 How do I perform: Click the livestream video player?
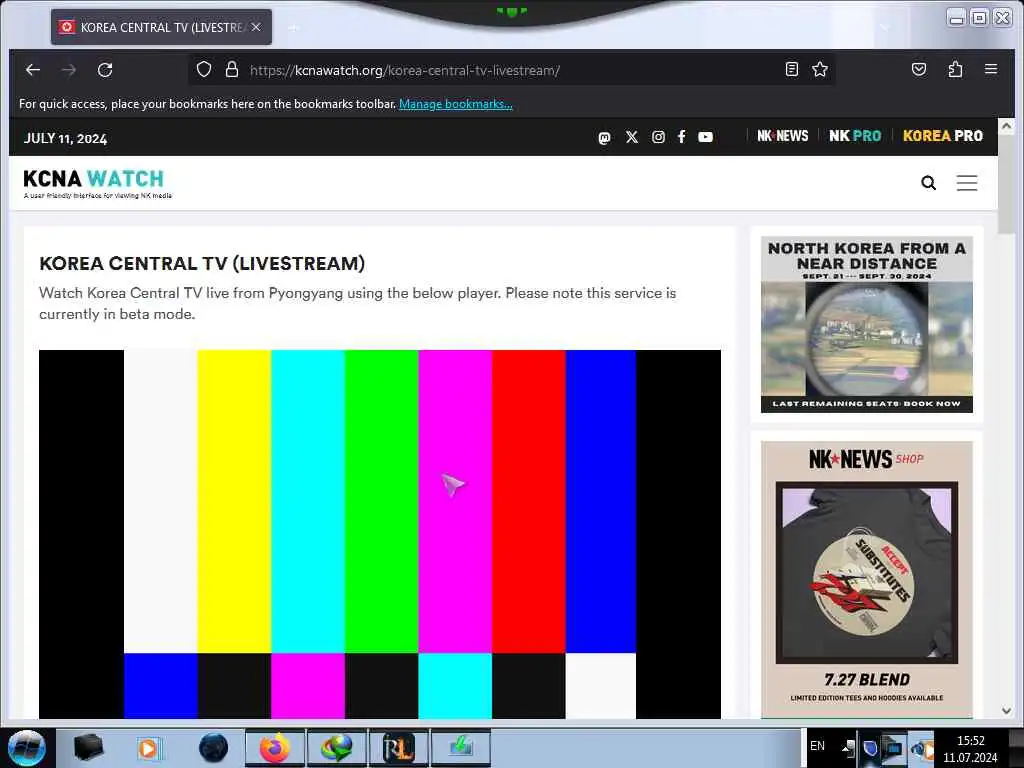pyautogui.click(x=380, y=534)
